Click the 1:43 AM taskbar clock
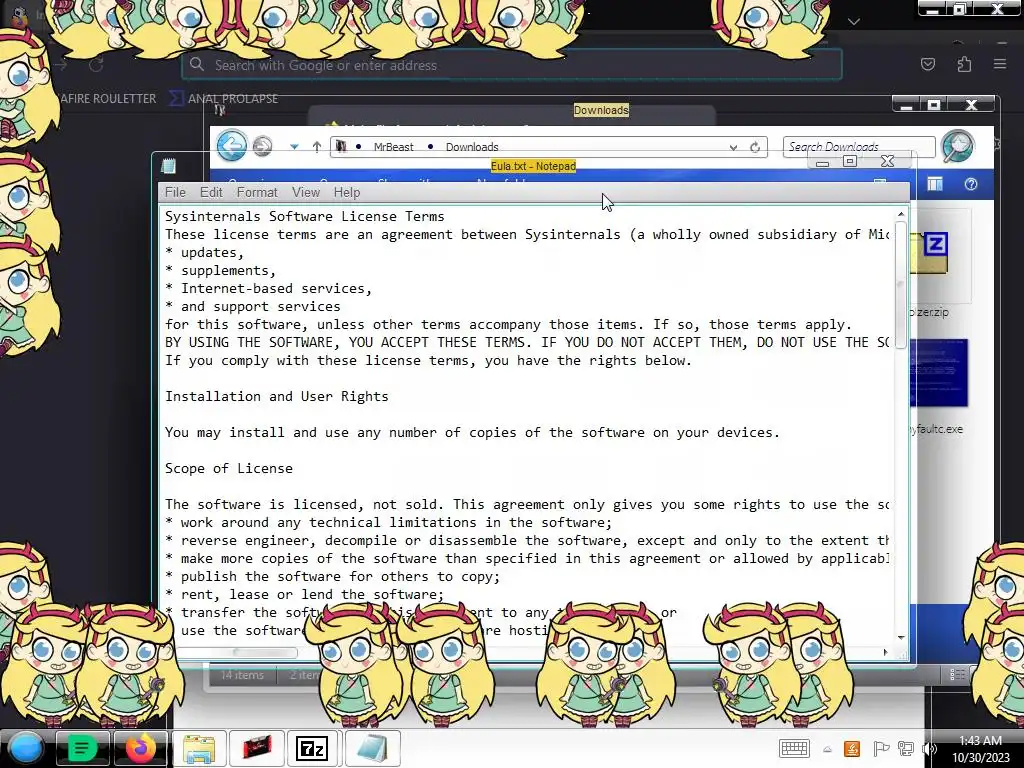The height and width of the screenshot is (768, 1024). pyautogui.click(x=980, y=741)
